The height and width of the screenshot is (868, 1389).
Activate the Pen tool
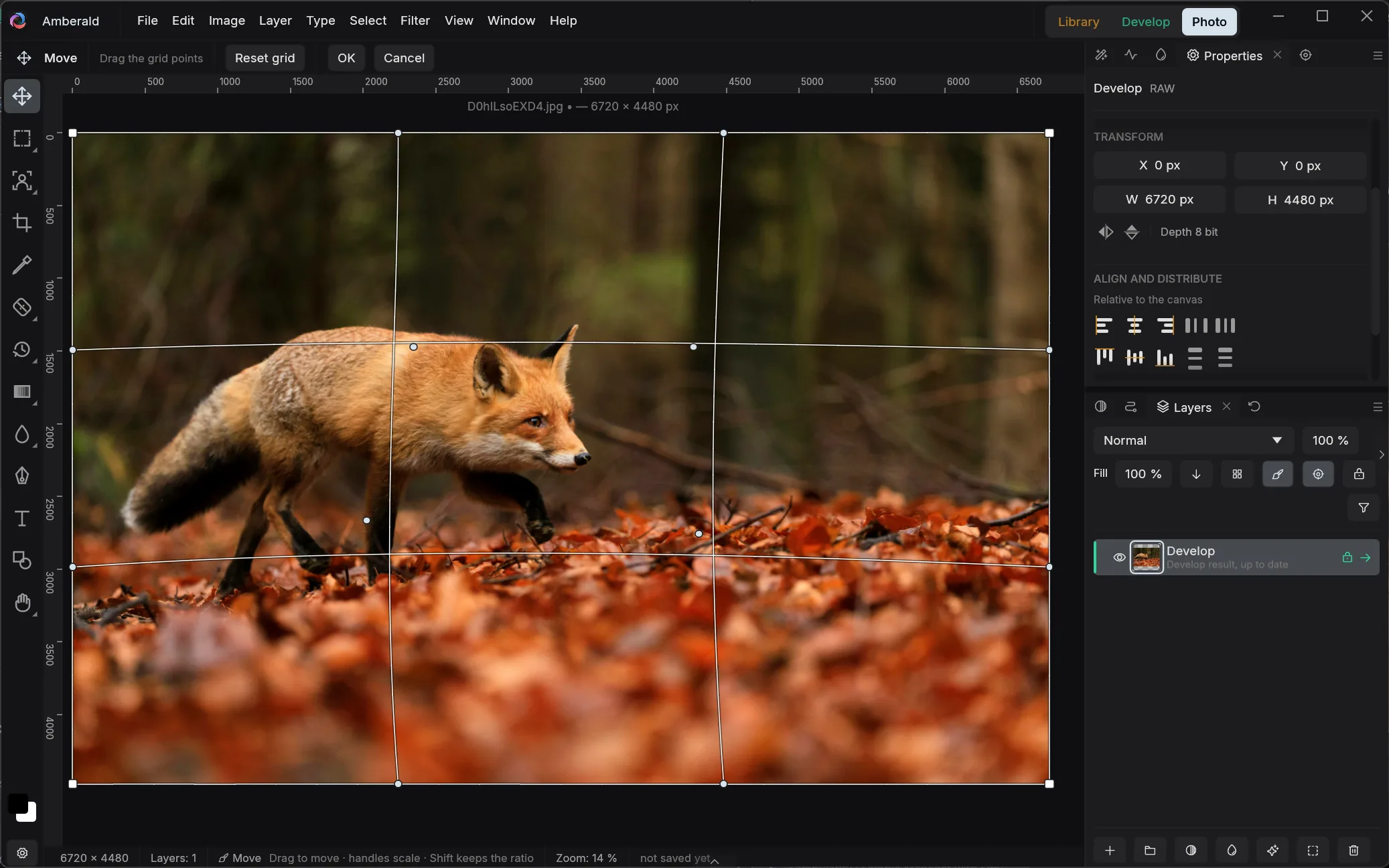coord(22,476)
